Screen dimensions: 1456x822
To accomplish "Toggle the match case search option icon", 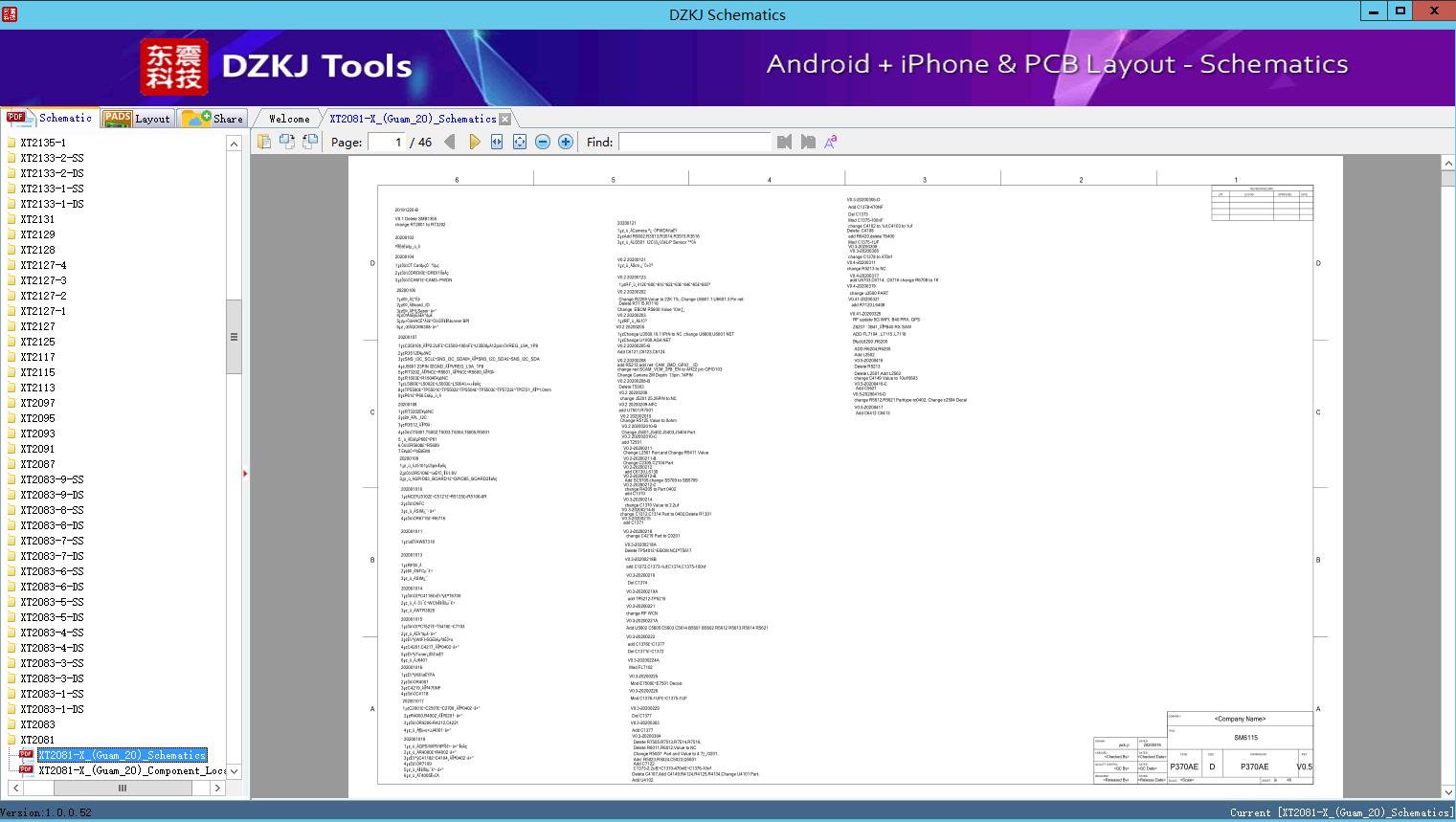I will coord(831,142).
